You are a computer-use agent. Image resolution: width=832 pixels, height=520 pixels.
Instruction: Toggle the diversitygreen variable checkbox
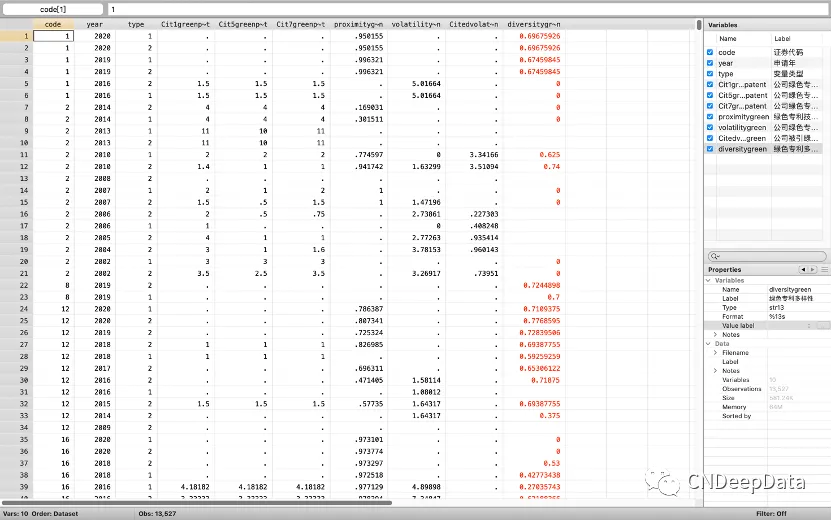tap(710, 149)
